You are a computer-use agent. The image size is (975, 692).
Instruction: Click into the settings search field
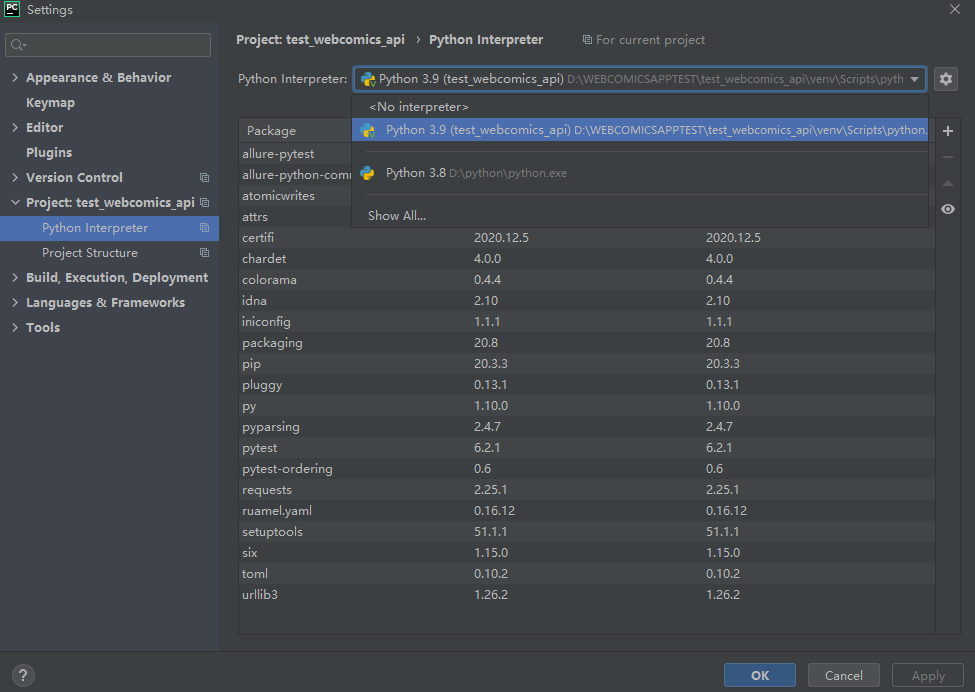(108, 45)
